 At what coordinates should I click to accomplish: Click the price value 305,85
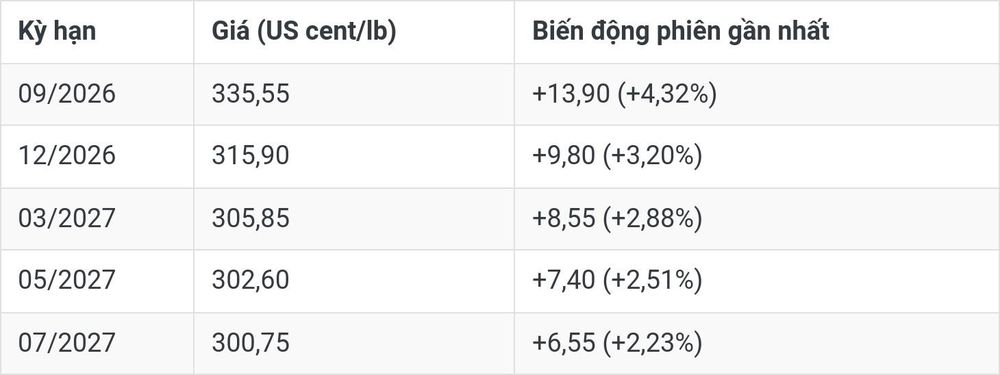(251, 218)
